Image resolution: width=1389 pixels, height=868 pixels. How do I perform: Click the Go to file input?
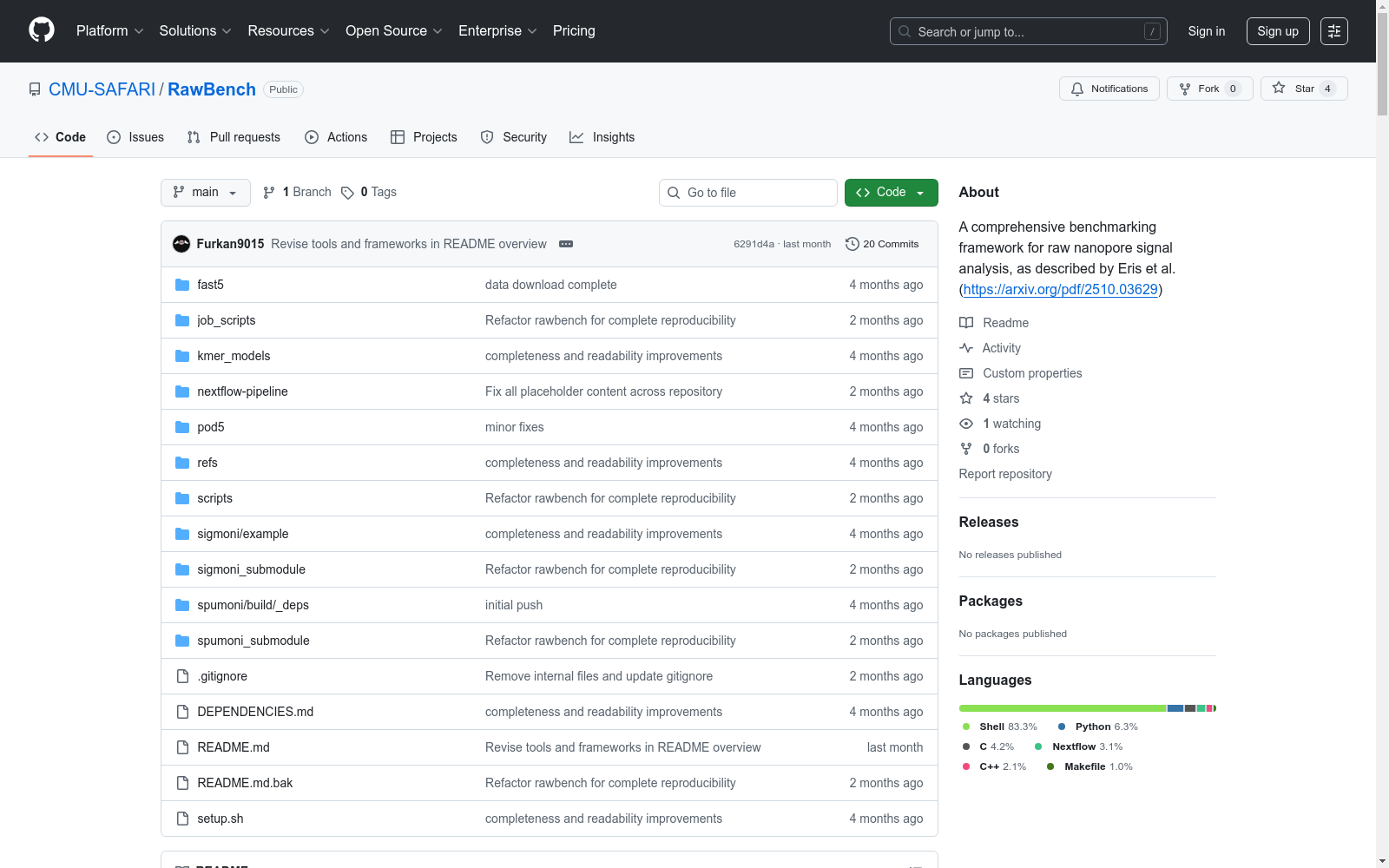click(748, 193)
